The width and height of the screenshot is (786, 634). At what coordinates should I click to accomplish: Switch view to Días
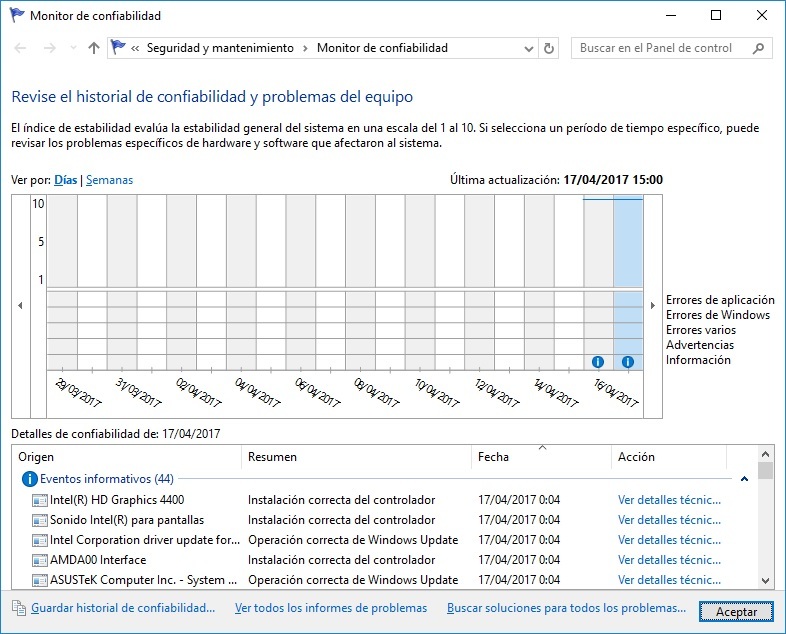click(65, 180)
